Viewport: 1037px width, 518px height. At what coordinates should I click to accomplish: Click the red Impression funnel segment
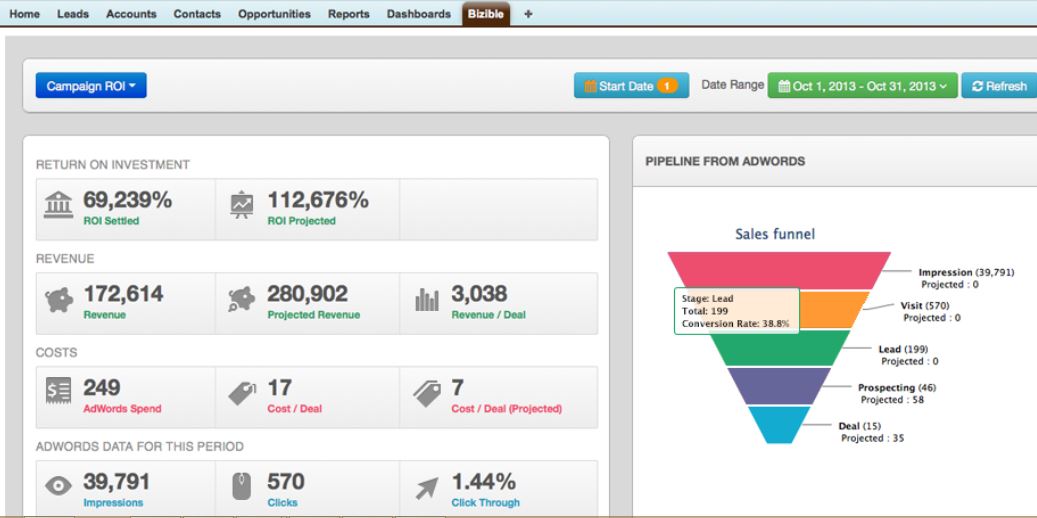pos(780,268)
